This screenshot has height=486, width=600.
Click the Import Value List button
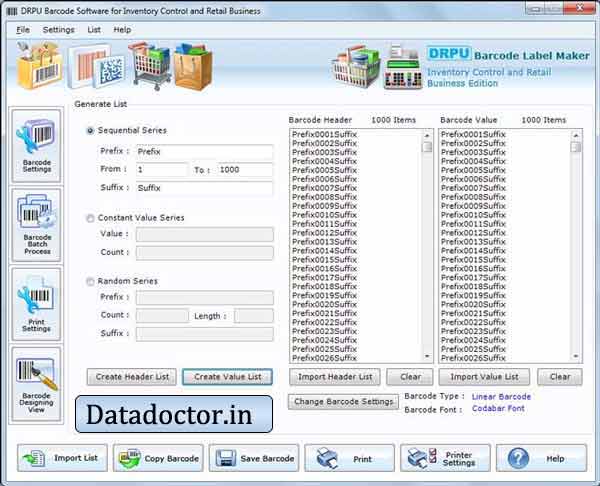point(484,377)
